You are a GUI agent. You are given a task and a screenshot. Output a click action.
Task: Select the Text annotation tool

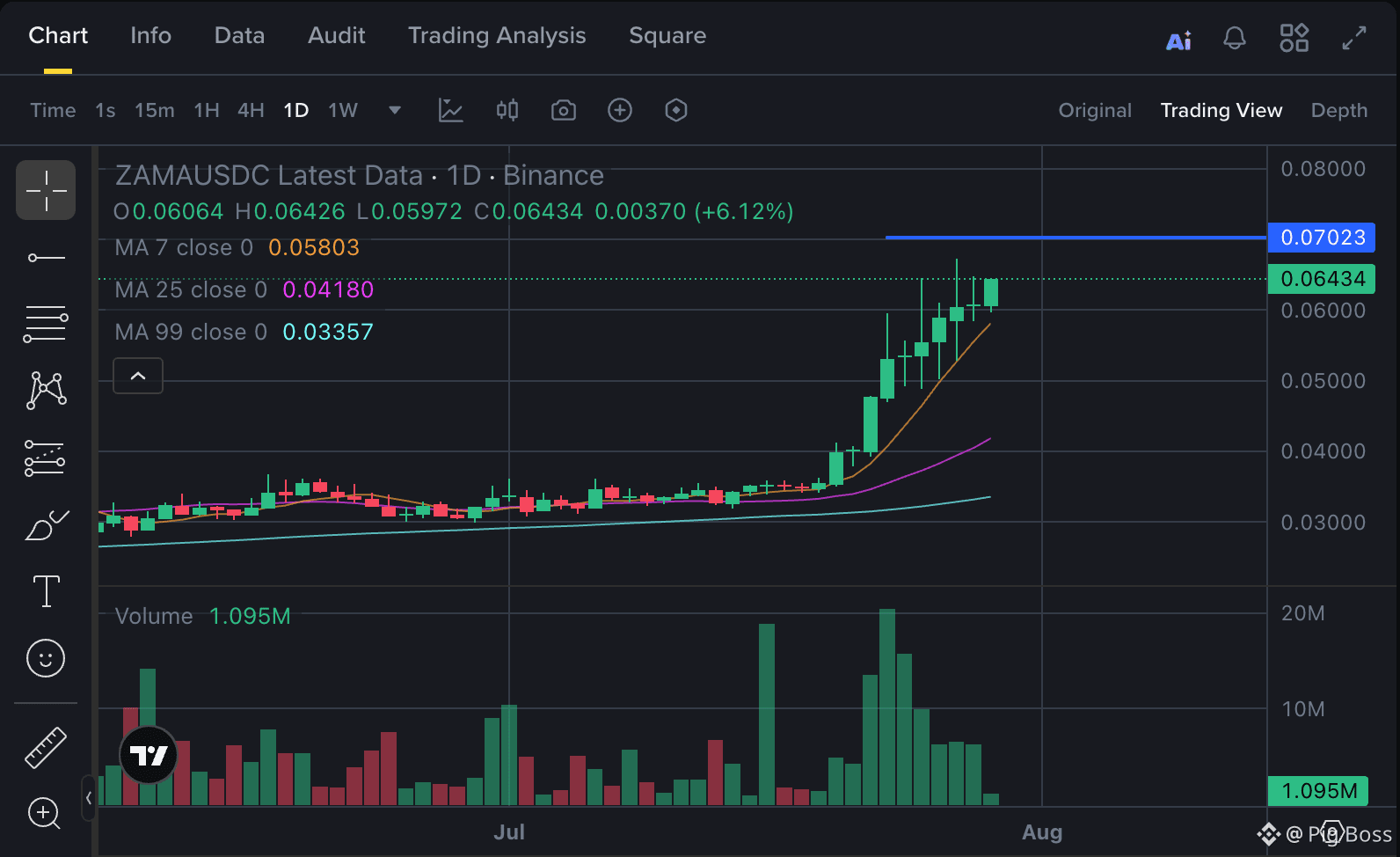(46, 591)
